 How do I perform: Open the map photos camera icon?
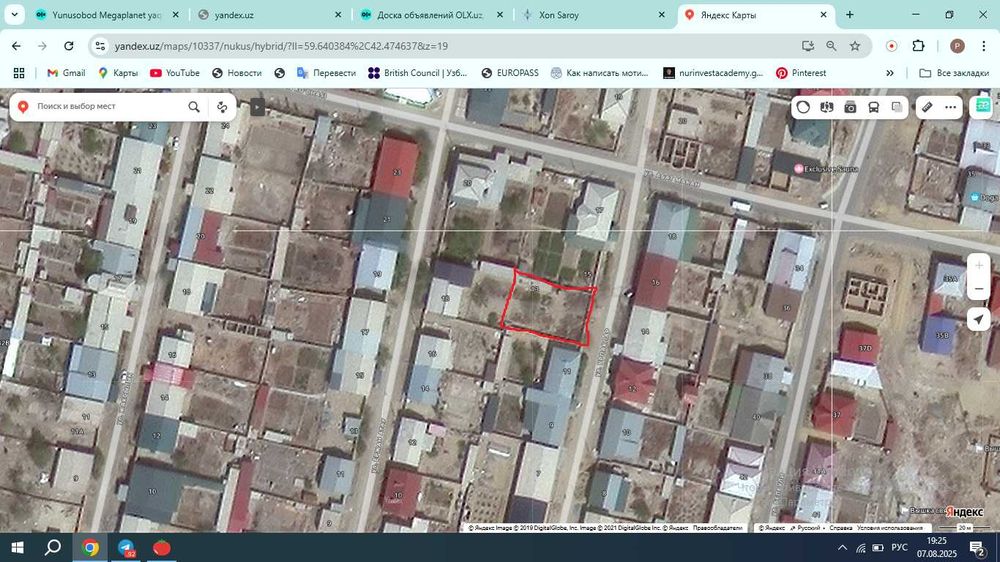[x=850, y=107]
